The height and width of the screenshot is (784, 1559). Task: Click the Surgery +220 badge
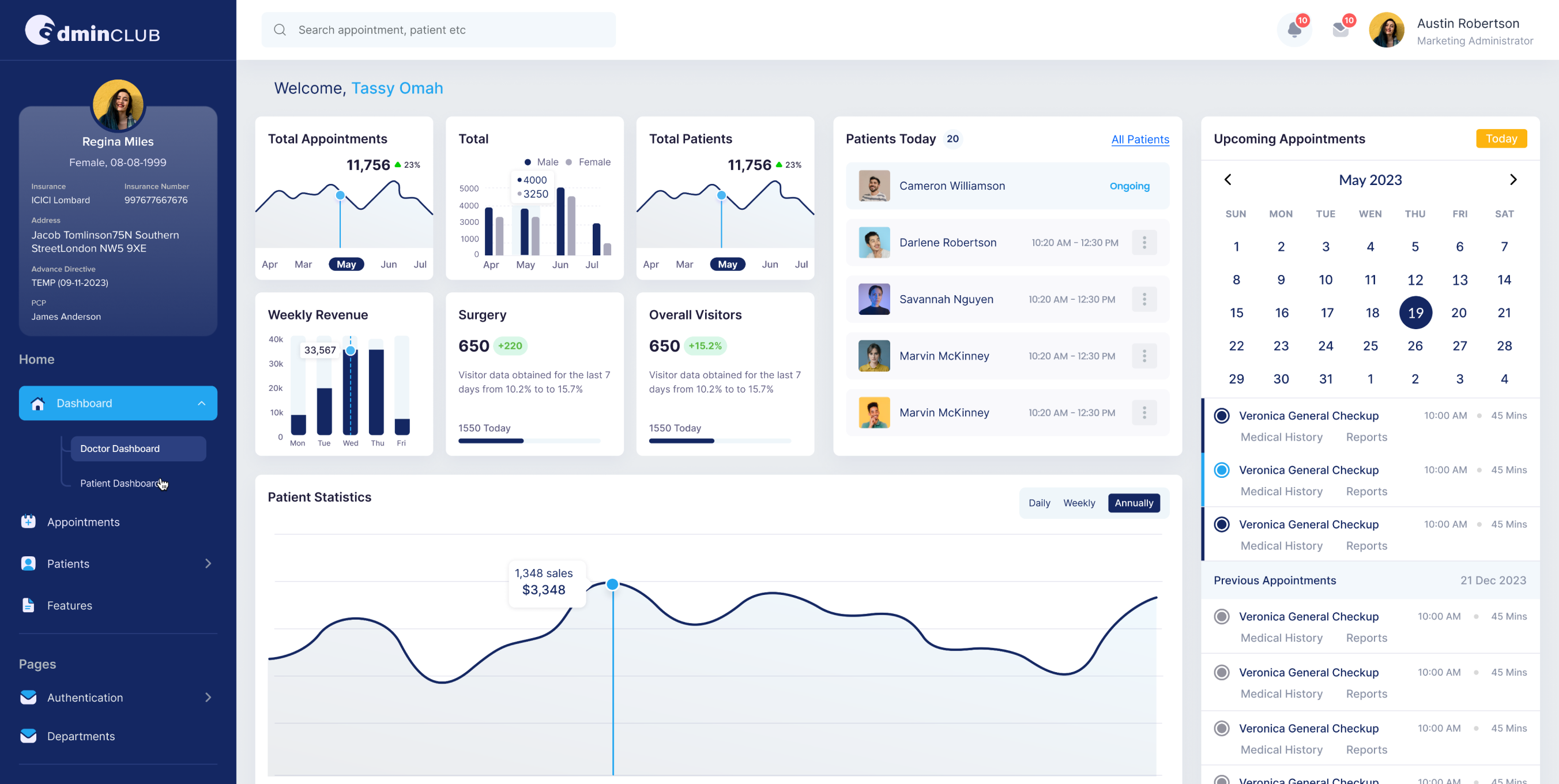pyautogui.click(x=510, y=345)
